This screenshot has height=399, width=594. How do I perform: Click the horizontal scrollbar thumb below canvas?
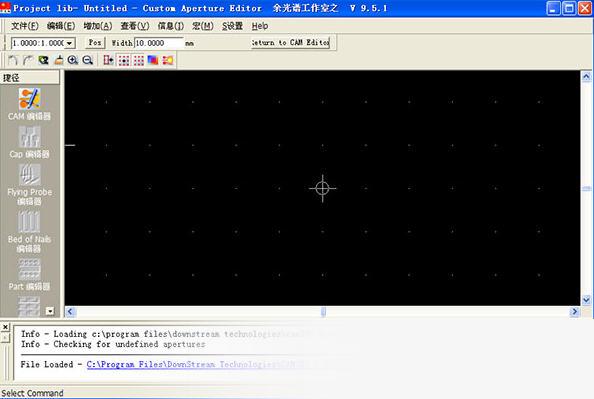click(x=323, y=311)
